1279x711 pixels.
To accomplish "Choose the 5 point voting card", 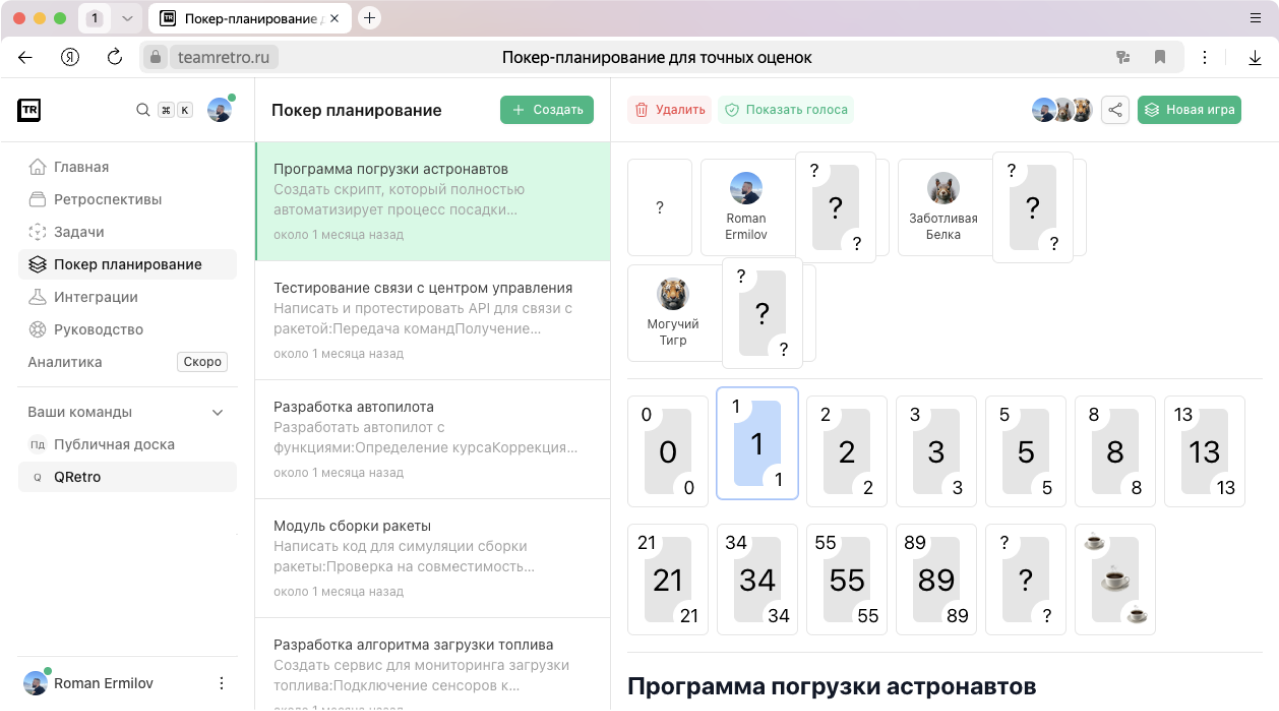I will click(1025, 451).
